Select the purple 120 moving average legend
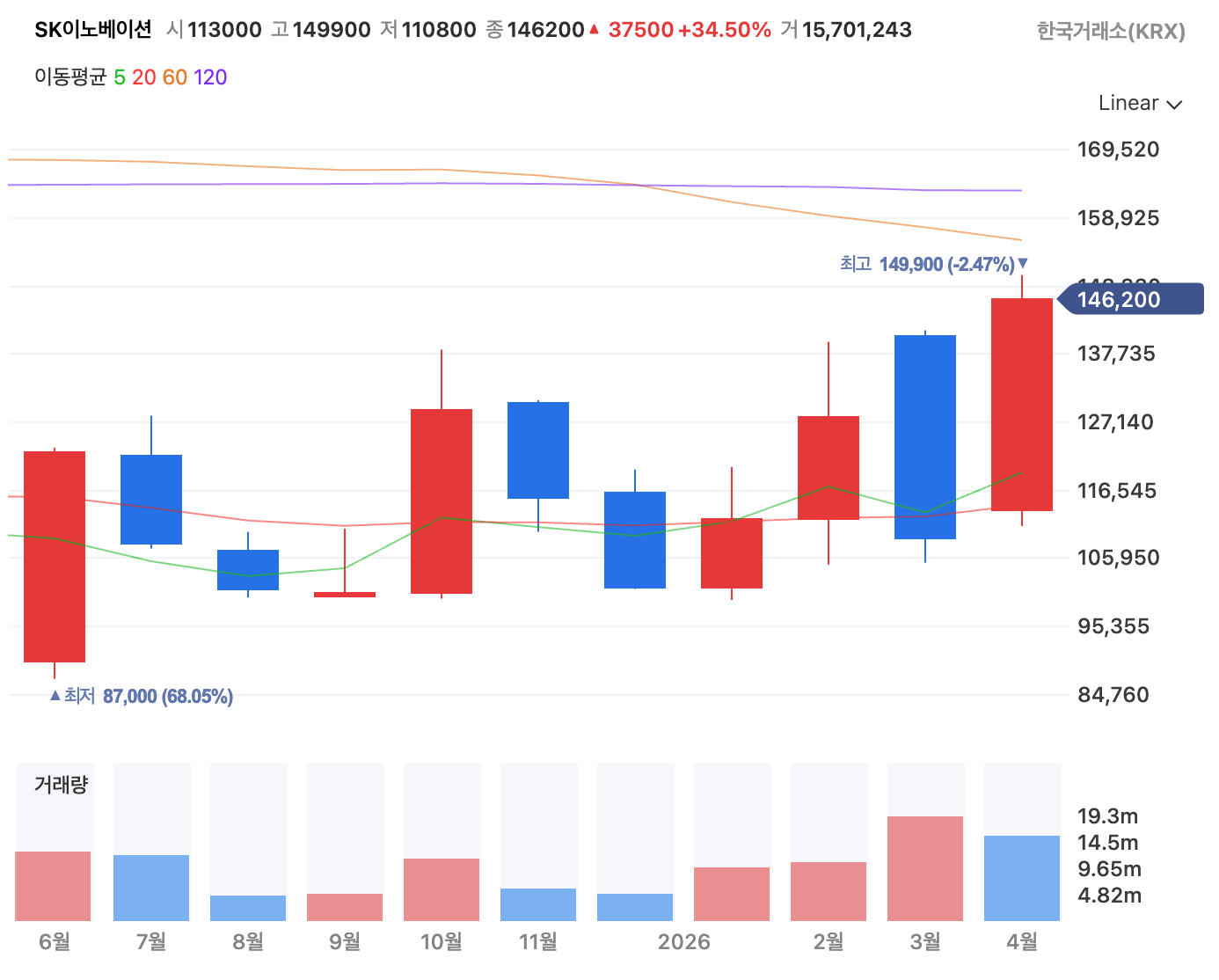The height and width of the screenshot is (980, 1219). pyautogui.click(x=210, y=77)
